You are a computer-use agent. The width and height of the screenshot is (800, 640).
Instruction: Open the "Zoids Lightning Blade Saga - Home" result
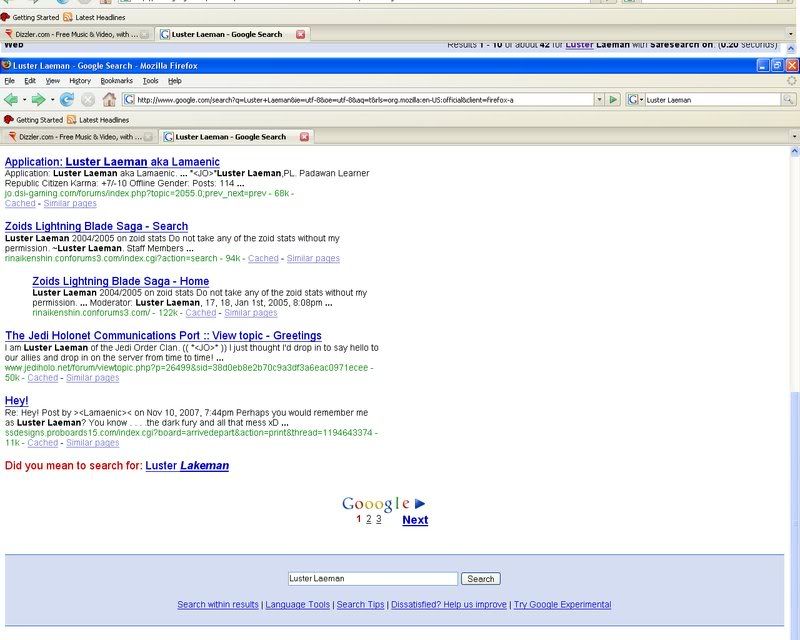[x=120, y=281]
